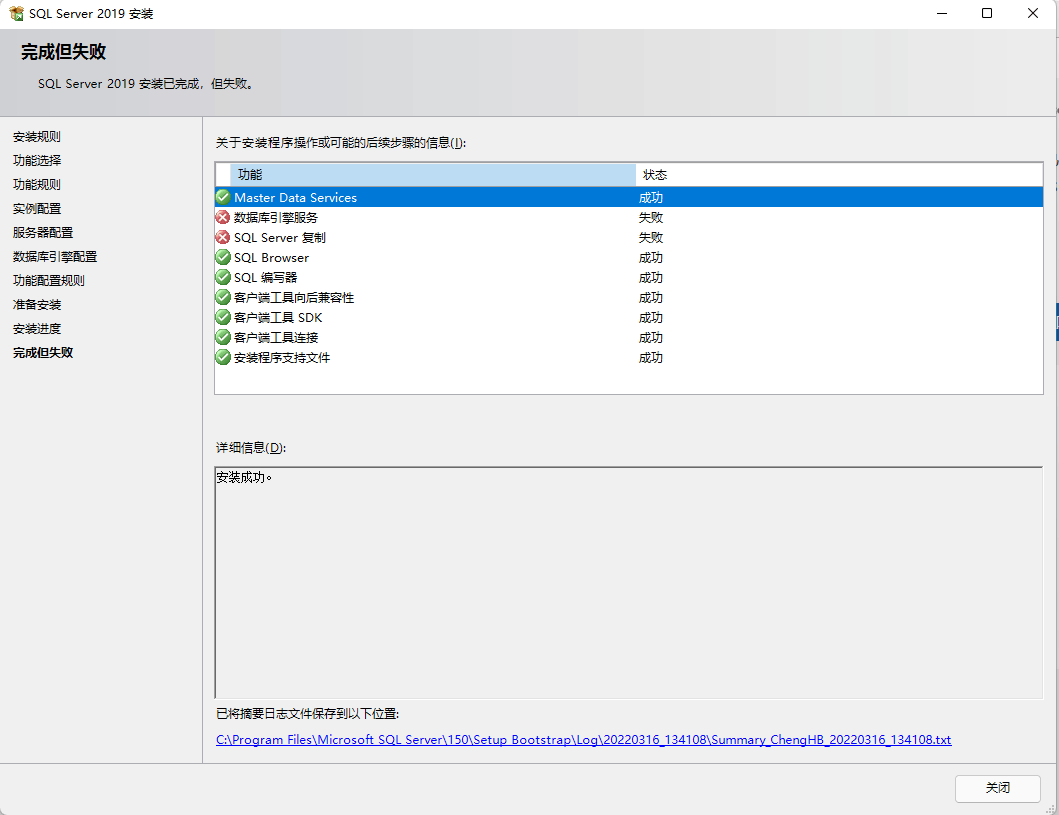Click the 成功 status of SQL Browser
Image resolution: width=1059 pixels, height=815 pixels.
point(651,257)
